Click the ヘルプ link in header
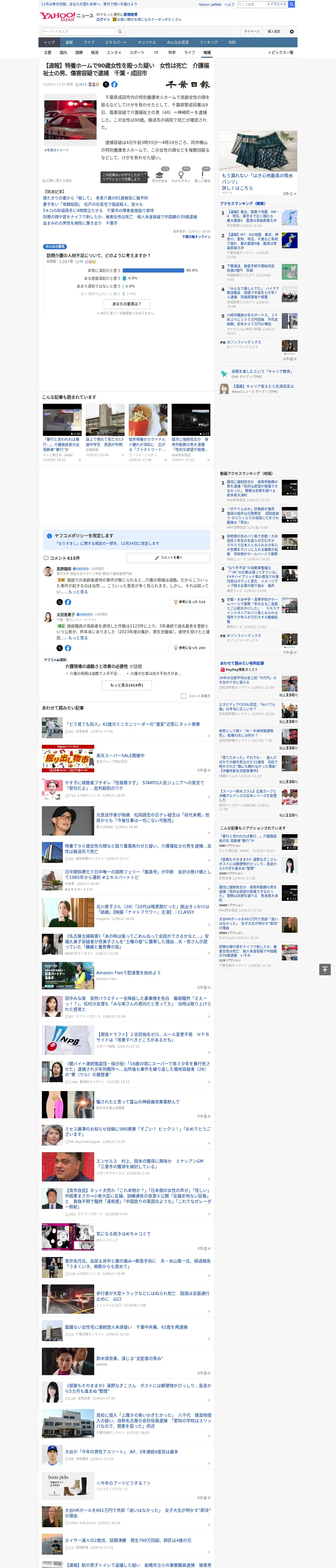Screen dimensions: 336x1568 coord(229,4)
